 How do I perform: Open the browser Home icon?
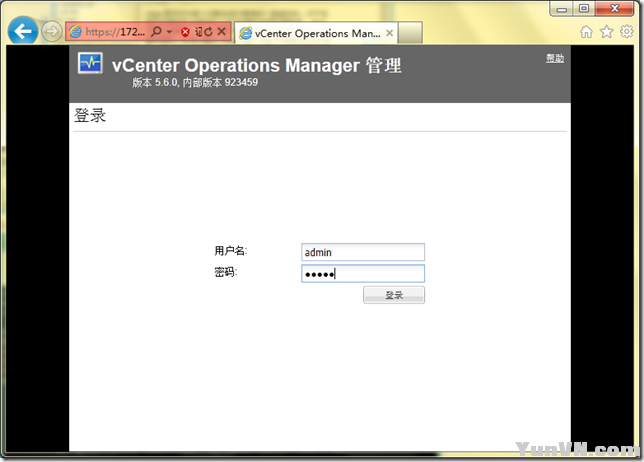point(586,32)
